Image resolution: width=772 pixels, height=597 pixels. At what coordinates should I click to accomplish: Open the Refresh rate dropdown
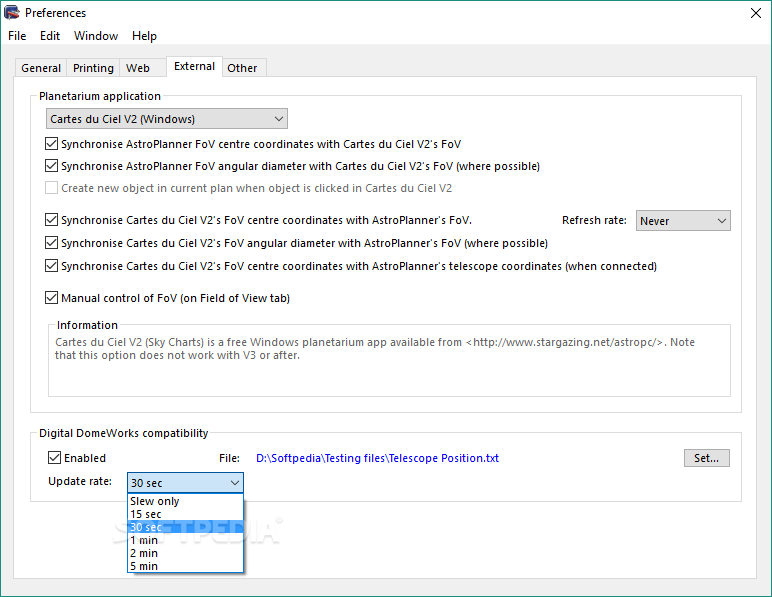point(683,221)
